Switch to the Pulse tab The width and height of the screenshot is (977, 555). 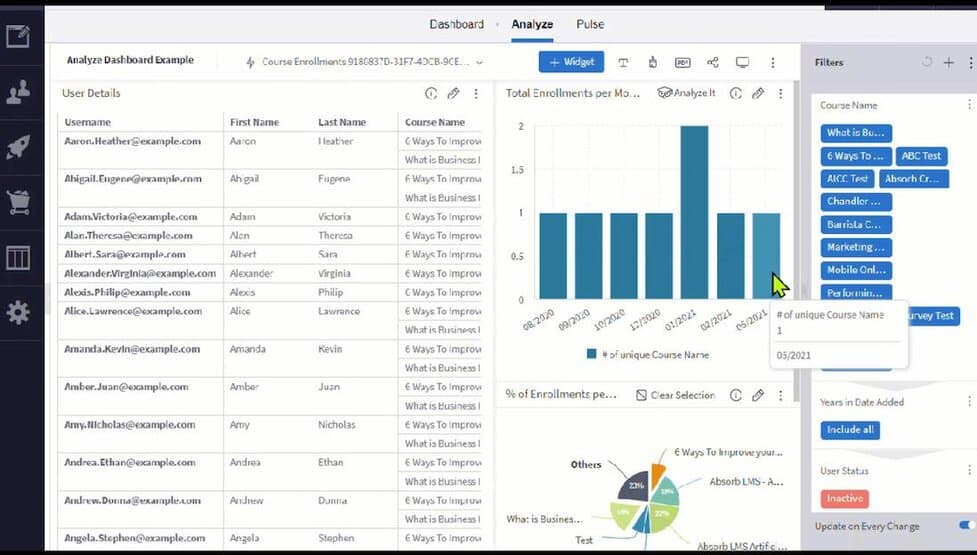[x=590, y=24]
